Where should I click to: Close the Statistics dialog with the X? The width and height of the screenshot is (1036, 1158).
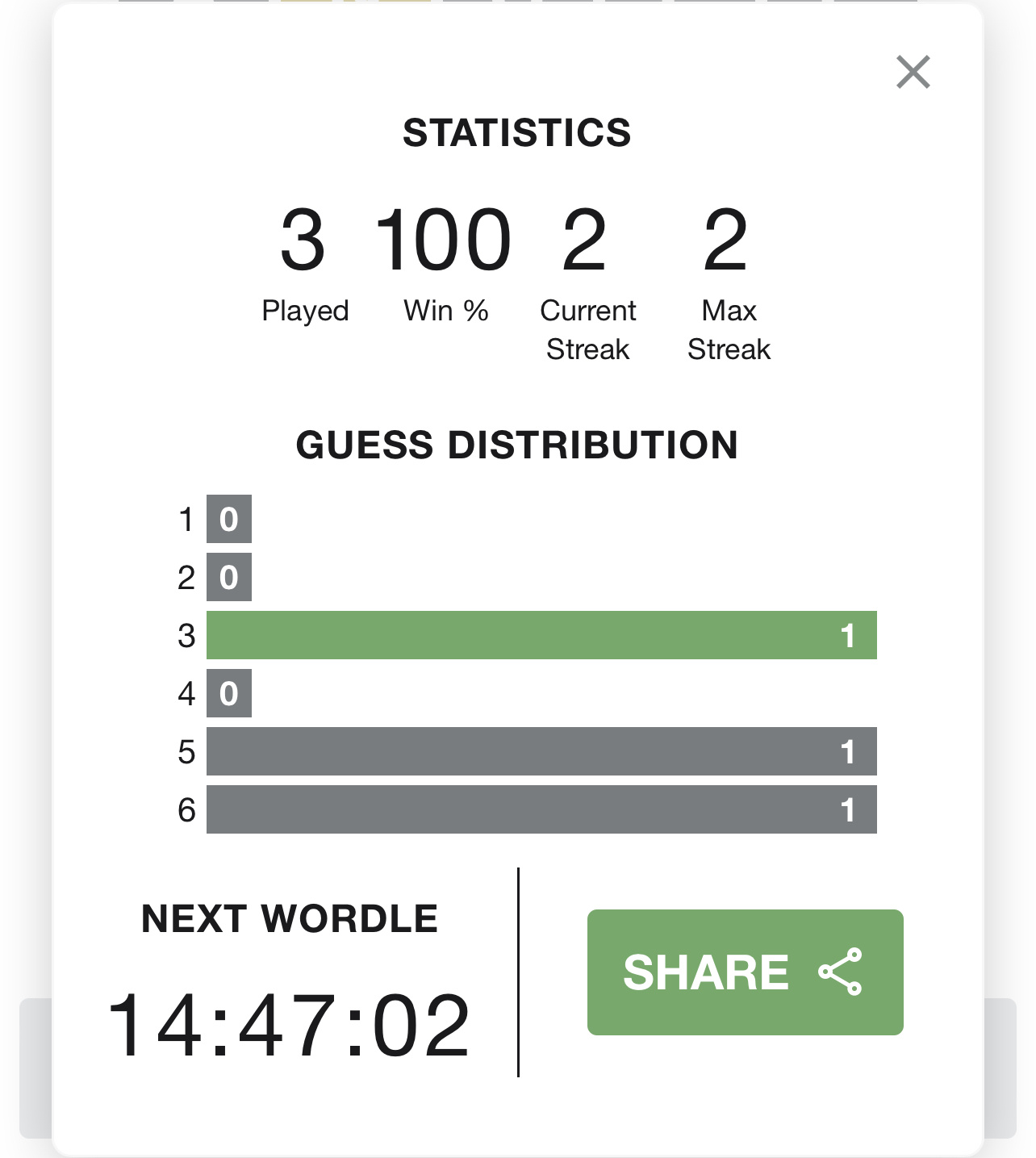pos(913,72)
